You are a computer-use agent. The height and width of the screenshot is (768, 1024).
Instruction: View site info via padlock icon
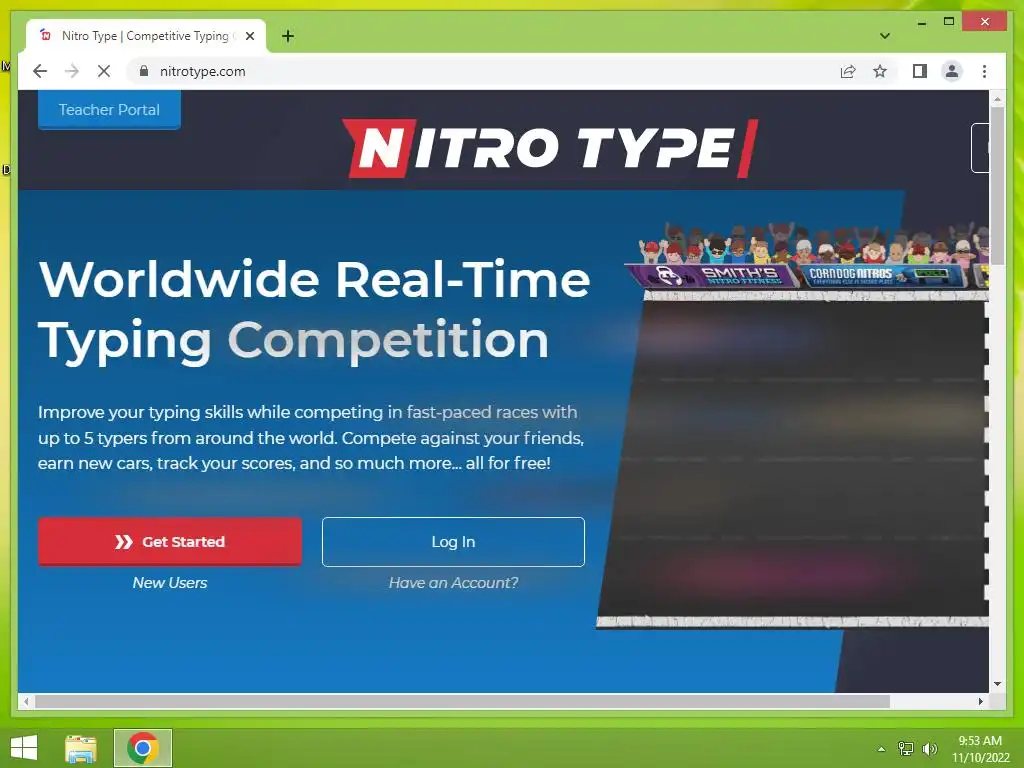point(144,71)
